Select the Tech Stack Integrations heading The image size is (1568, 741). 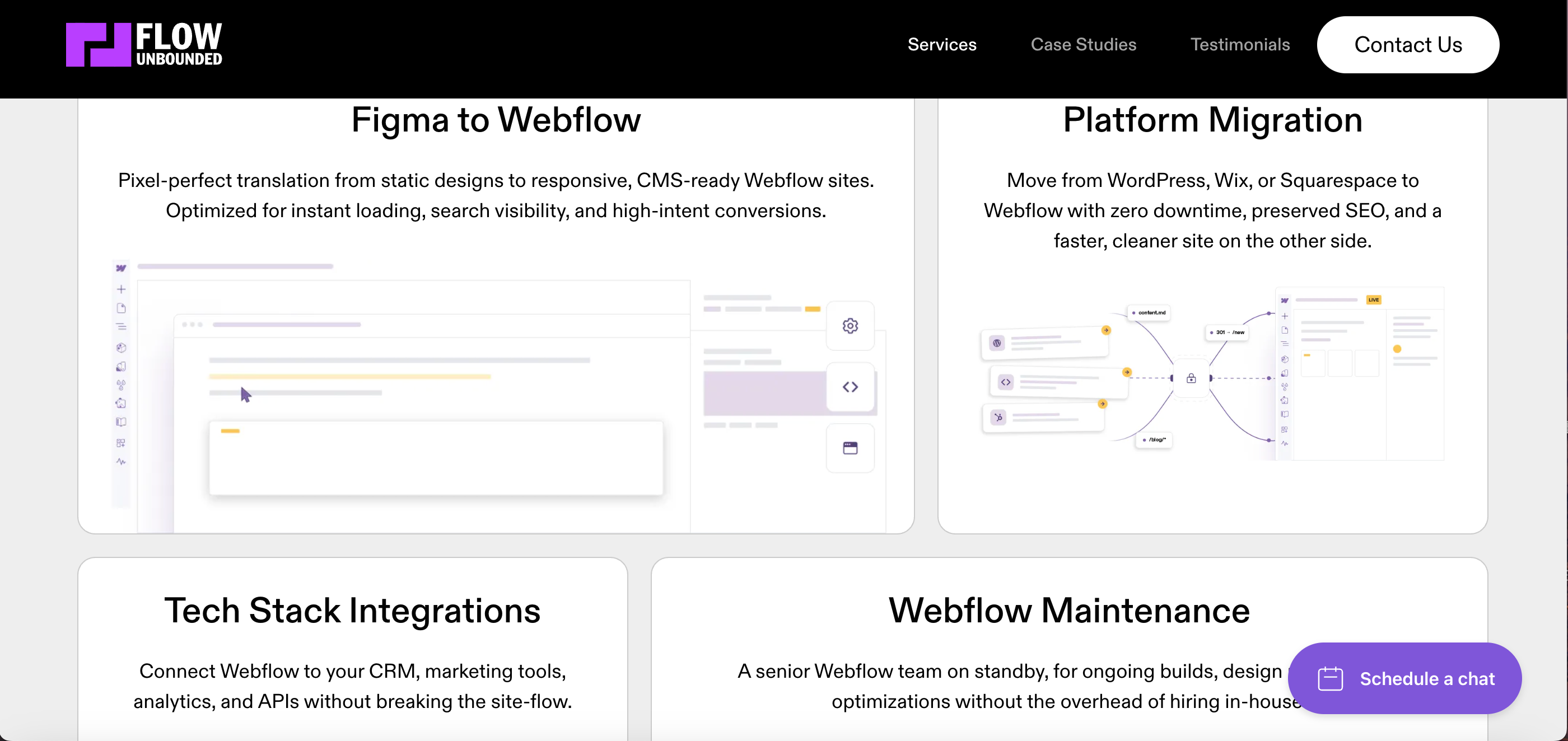352,610
